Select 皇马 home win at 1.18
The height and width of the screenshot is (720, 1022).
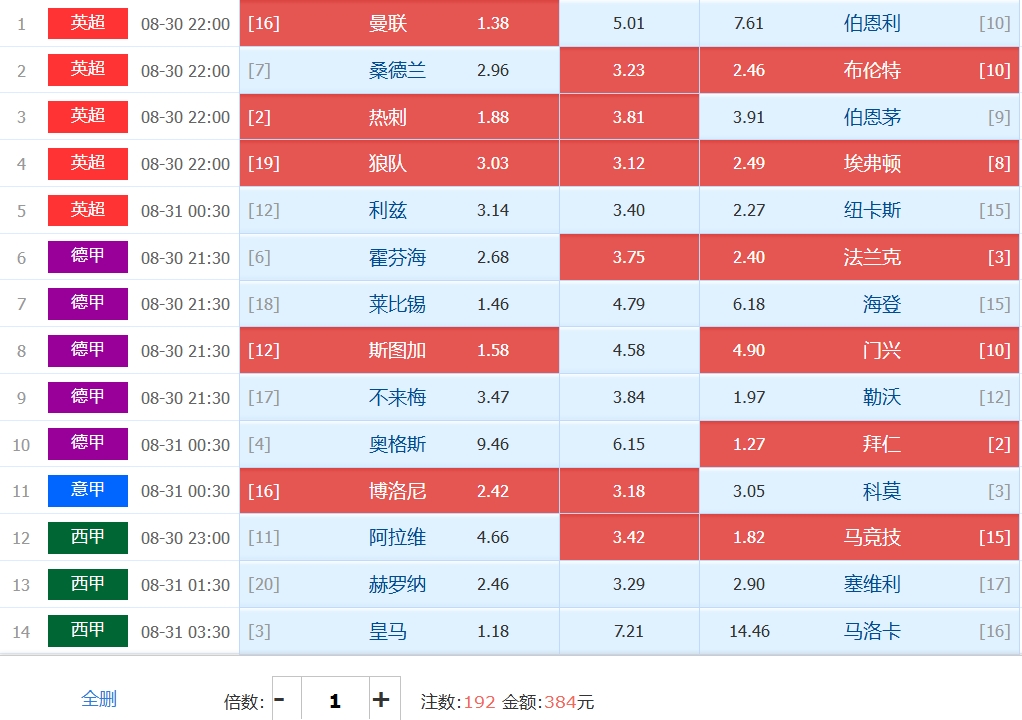click(x=399, y=631)
